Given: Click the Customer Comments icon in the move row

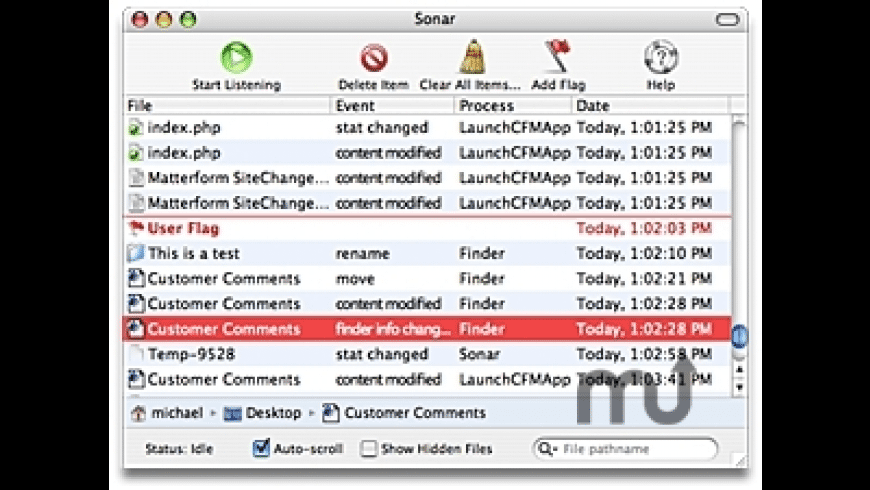Looking at the screenshot, I should click(x=136, y=278).
